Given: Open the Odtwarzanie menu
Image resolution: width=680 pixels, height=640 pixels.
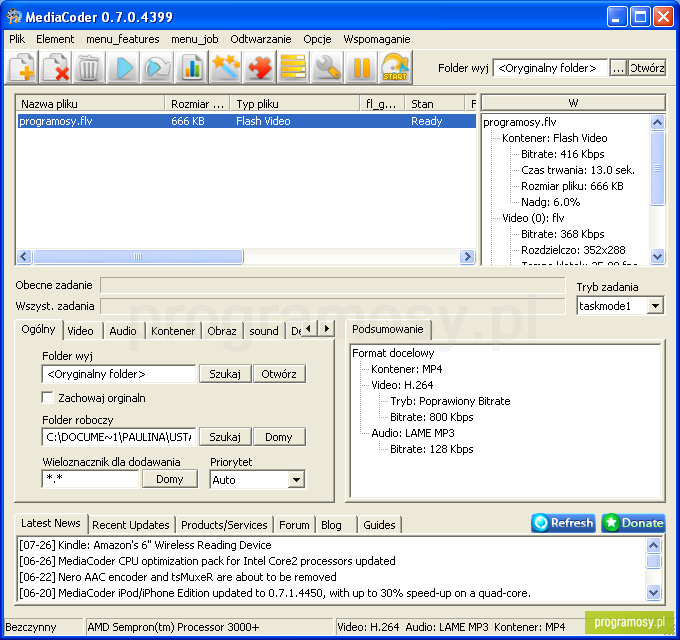Looking at the screenshot, I should [261, 39].
